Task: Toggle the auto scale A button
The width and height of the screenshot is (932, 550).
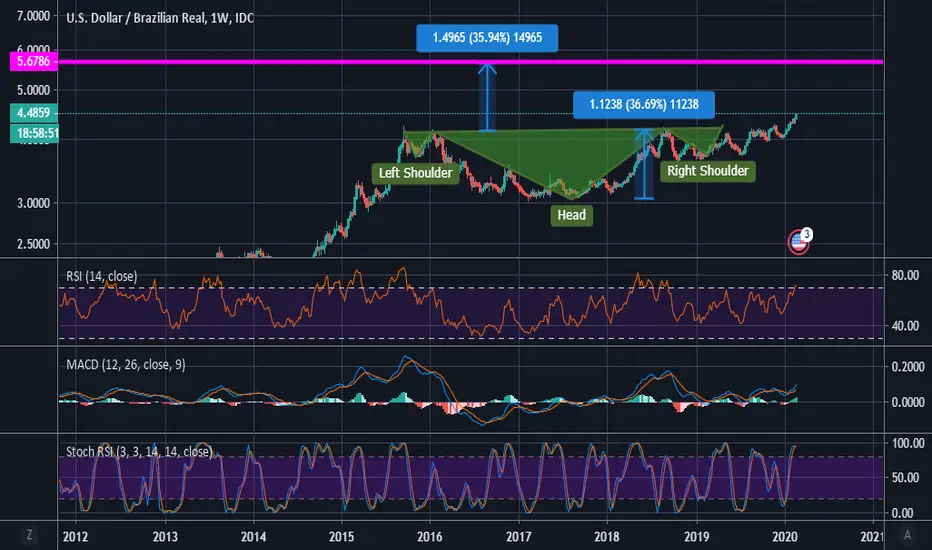Action: (x=907, y=535)
